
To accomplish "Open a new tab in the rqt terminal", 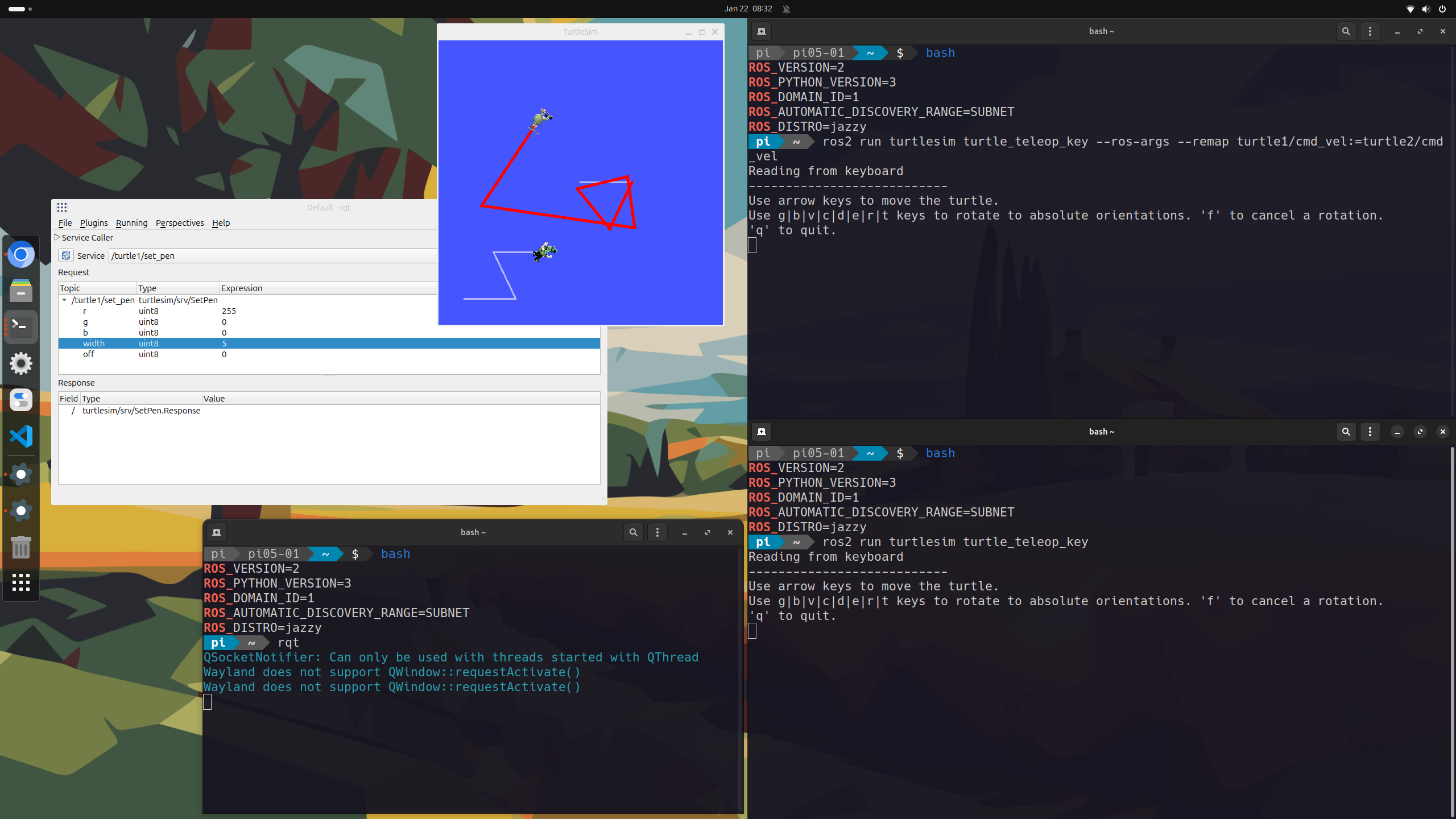I will click(217, 532).
